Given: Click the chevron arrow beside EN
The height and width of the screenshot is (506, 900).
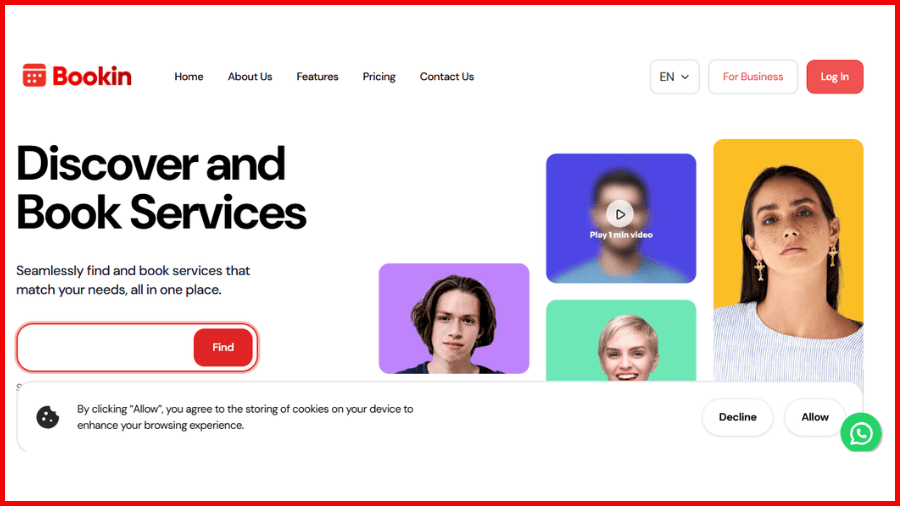Looking at the screenshot, I should 685,77.
